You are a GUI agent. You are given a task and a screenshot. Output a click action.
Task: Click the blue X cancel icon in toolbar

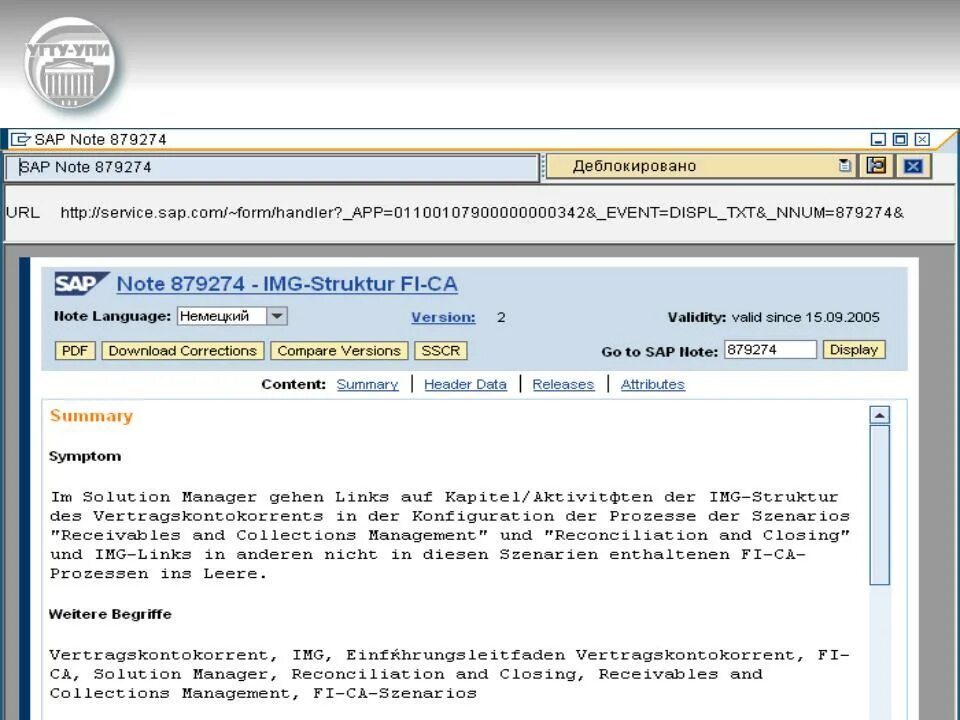[913, 166]
